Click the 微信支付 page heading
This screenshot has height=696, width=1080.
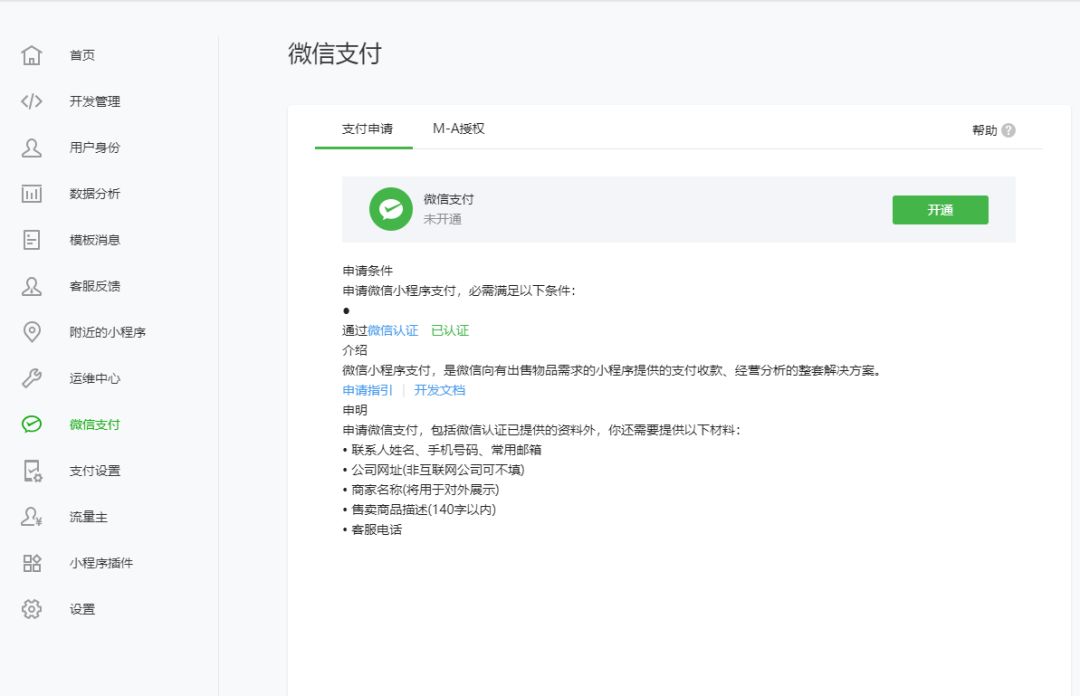[335, 54]
